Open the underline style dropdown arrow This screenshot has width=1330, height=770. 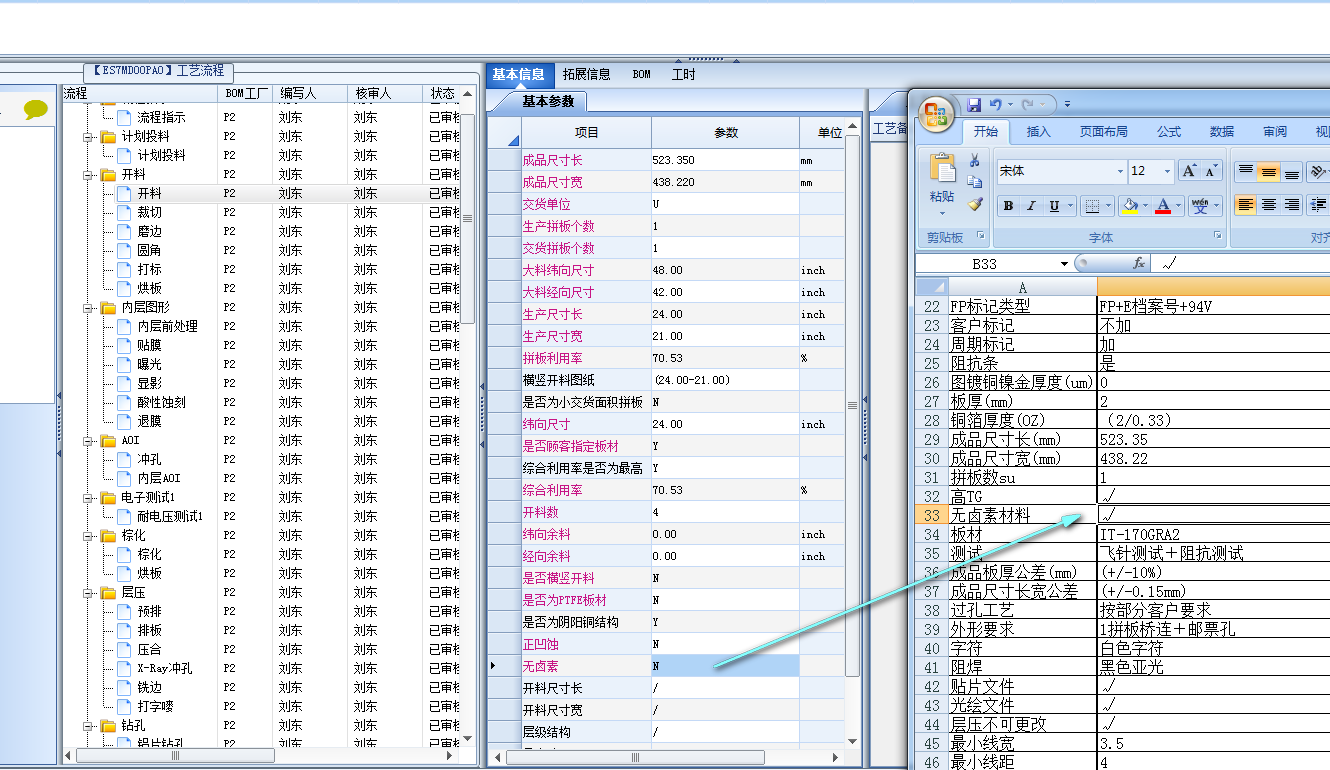(x=1070, y=206)
